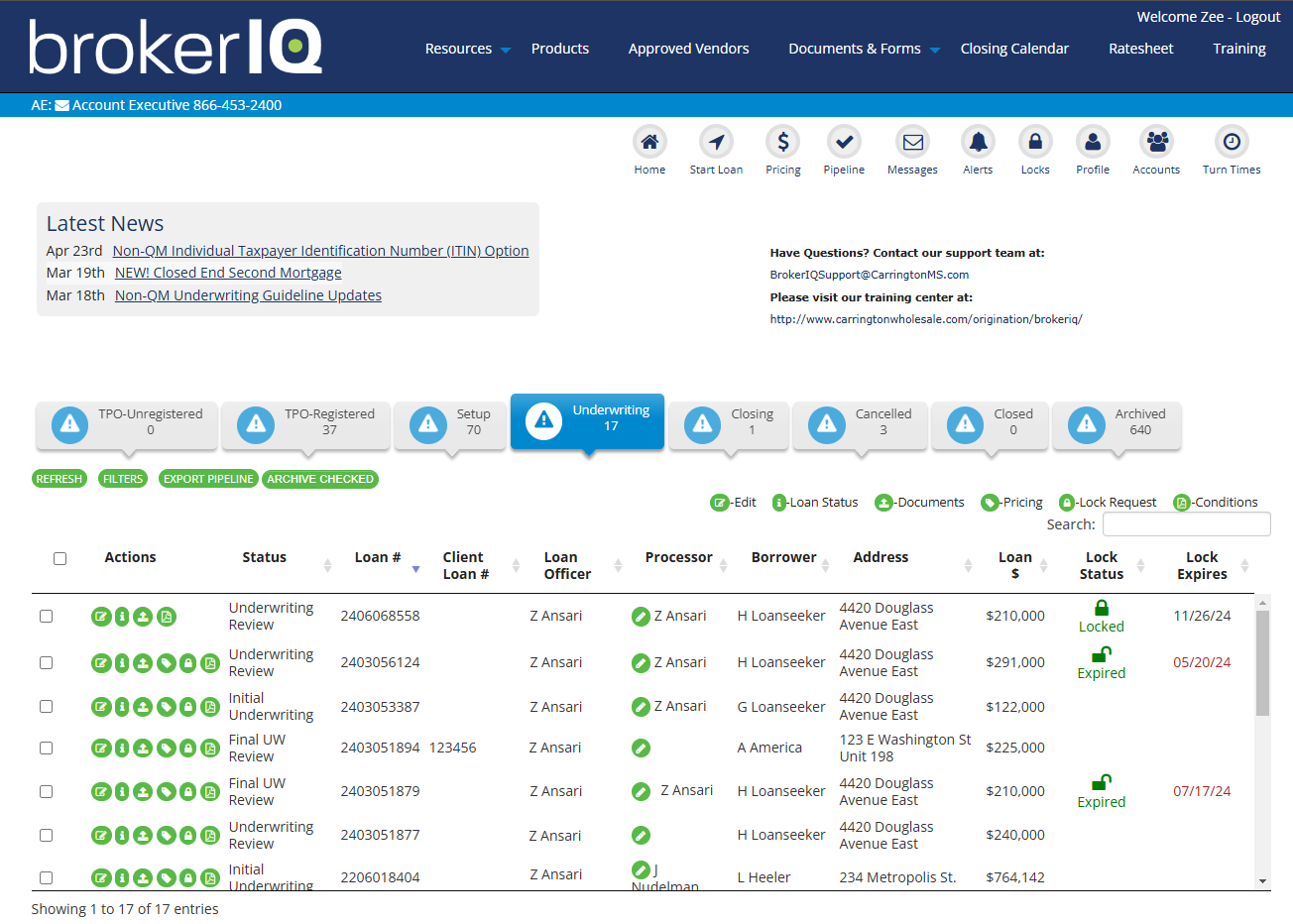Viewport: 1293px width, 924px height.
Task: Open the Locks padlock icon
Action: click(x=1035, y=142)
